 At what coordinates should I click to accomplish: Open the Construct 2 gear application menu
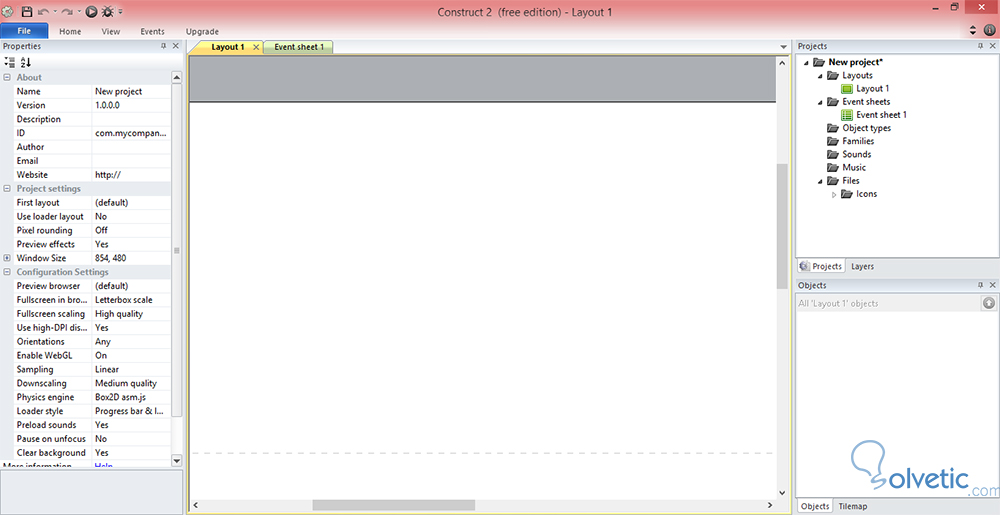point(7,11)
